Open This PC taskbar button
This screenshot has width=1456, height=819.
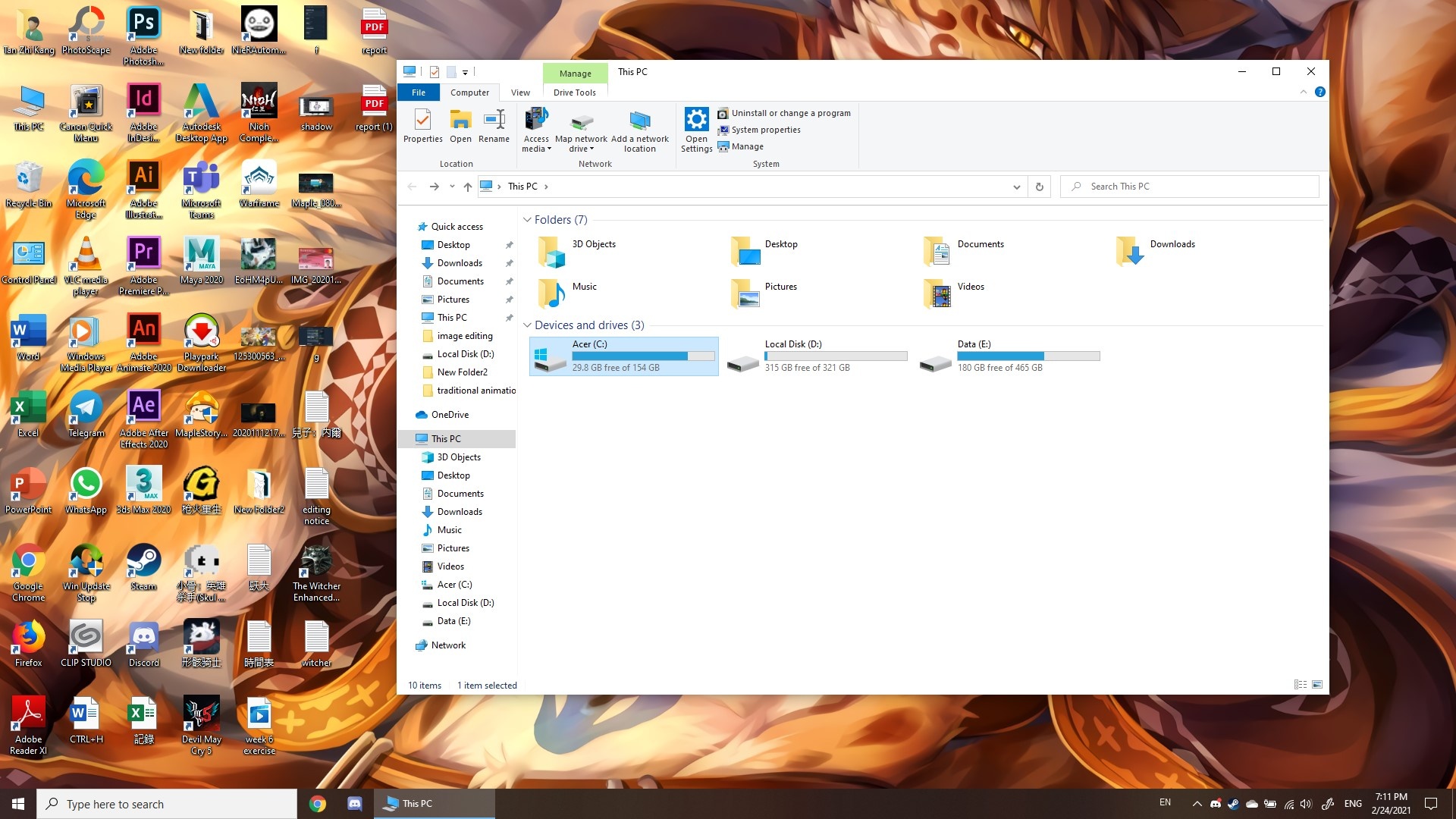pyautogui.click(x=434, y=804)
